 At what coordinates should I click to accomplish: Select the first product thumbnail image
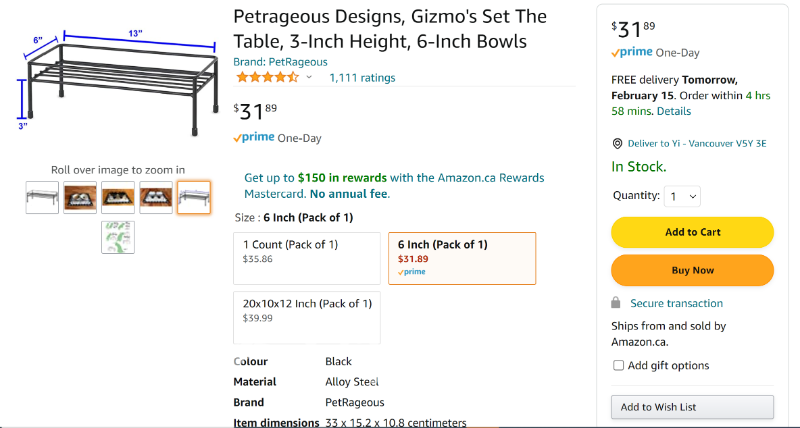(x=42, y=198)
